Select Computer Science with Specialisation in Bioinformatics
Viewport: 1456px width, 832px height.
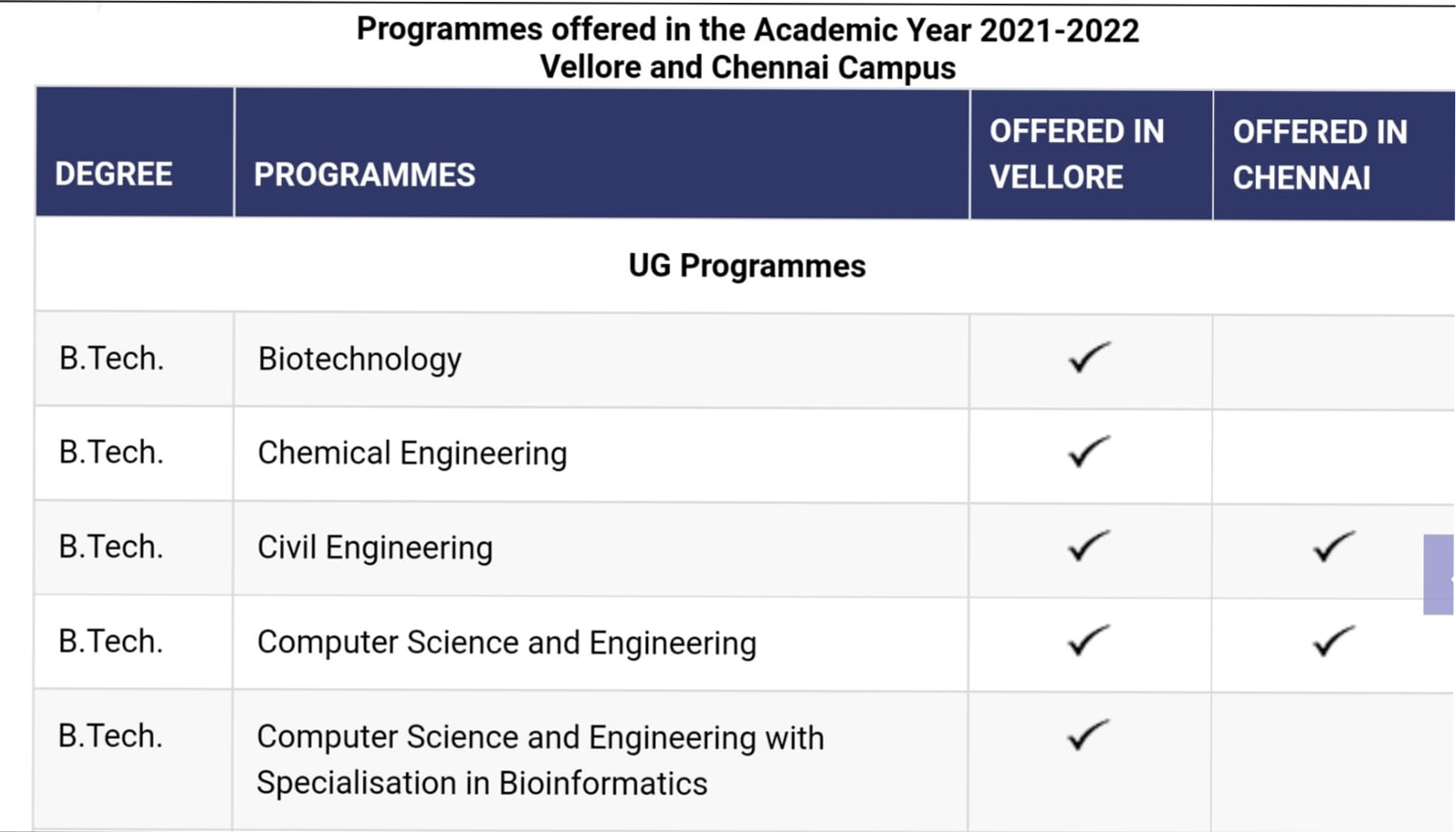[541, 760]
